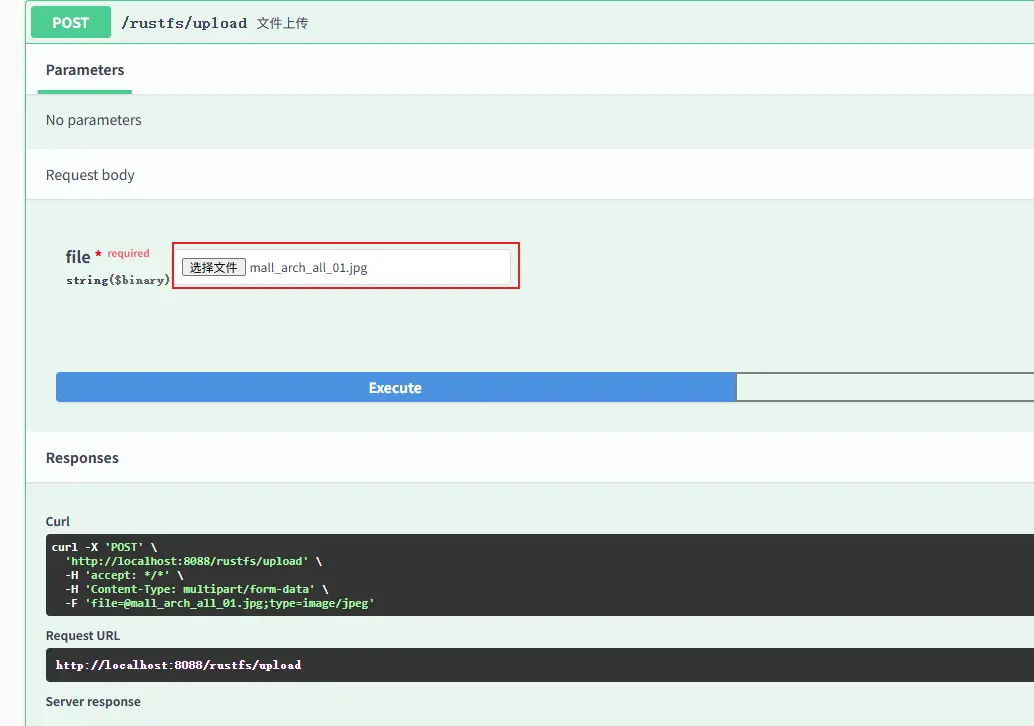Click the white button beside Execute
The image size is (1034, 726).
[x=884, y=388]
